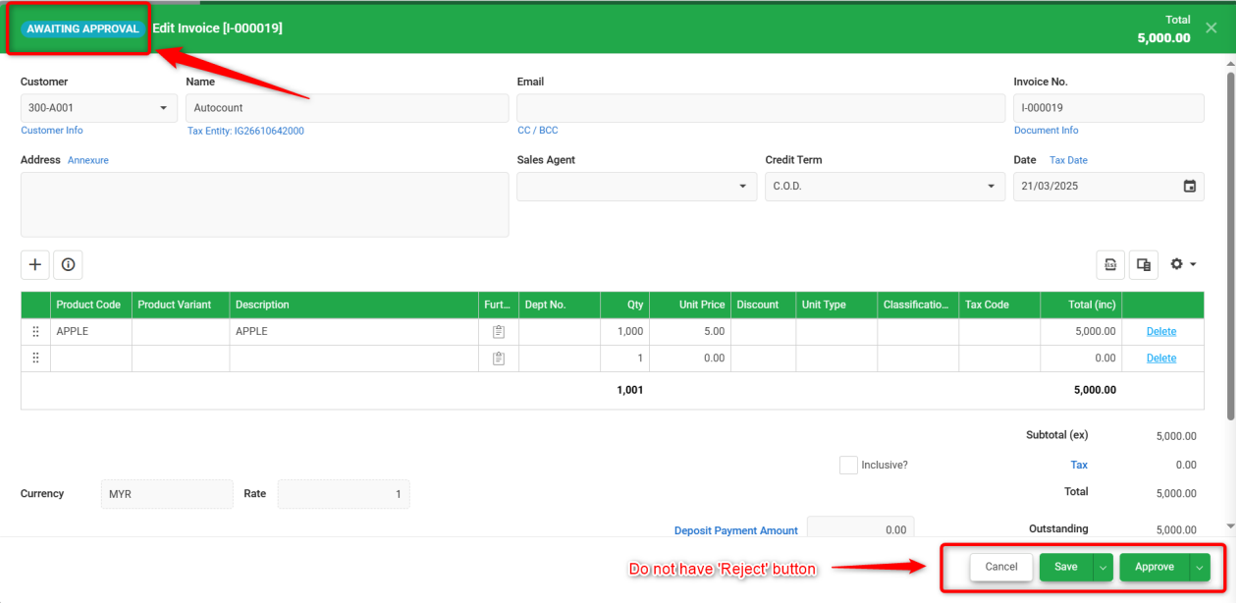Click the Save button
Screen dimensions: 1236x603
click(x=1066, y=567)
